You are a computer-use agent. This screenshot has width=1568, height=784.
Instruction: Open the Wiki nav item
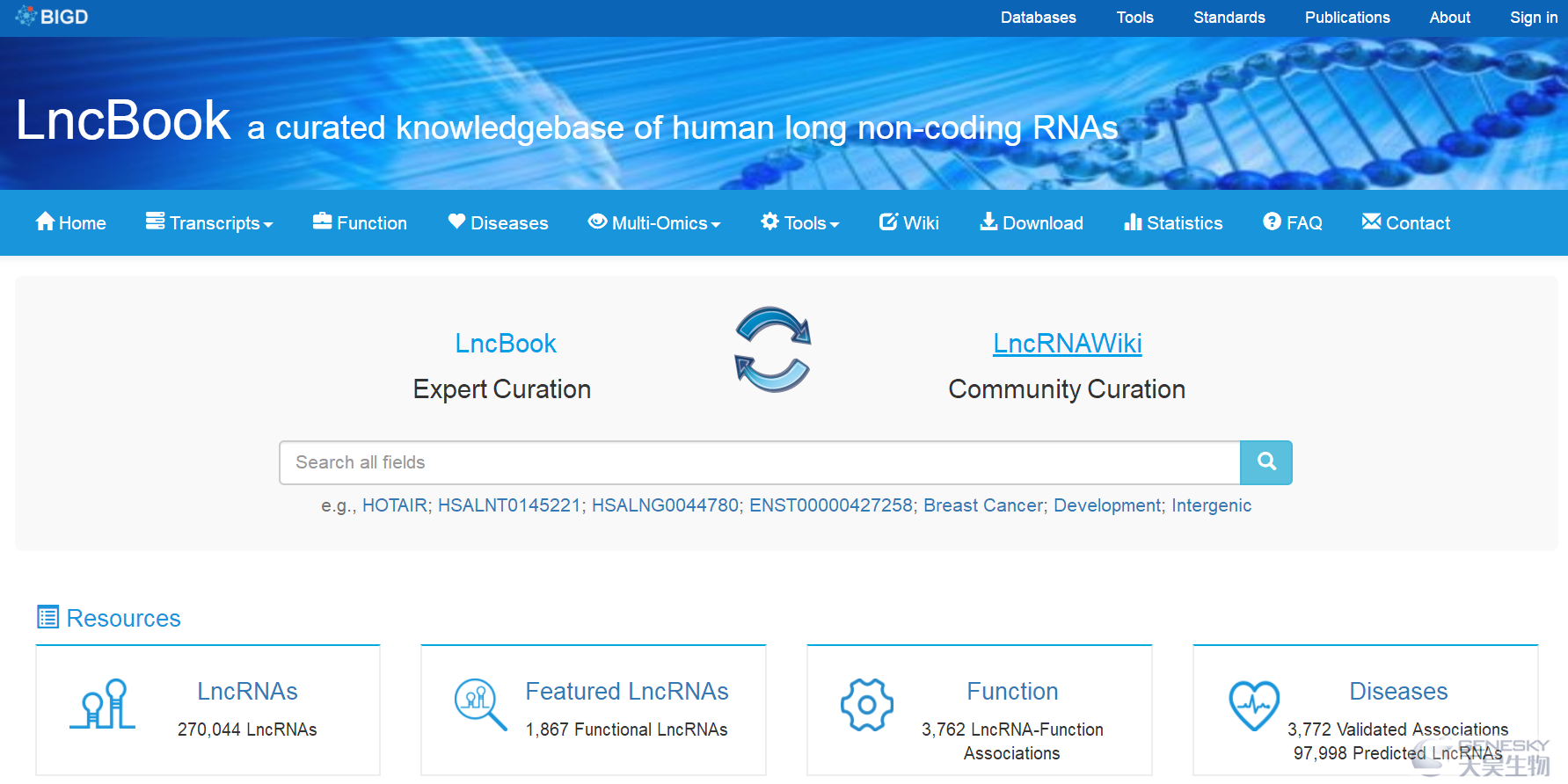coord(909,222)
